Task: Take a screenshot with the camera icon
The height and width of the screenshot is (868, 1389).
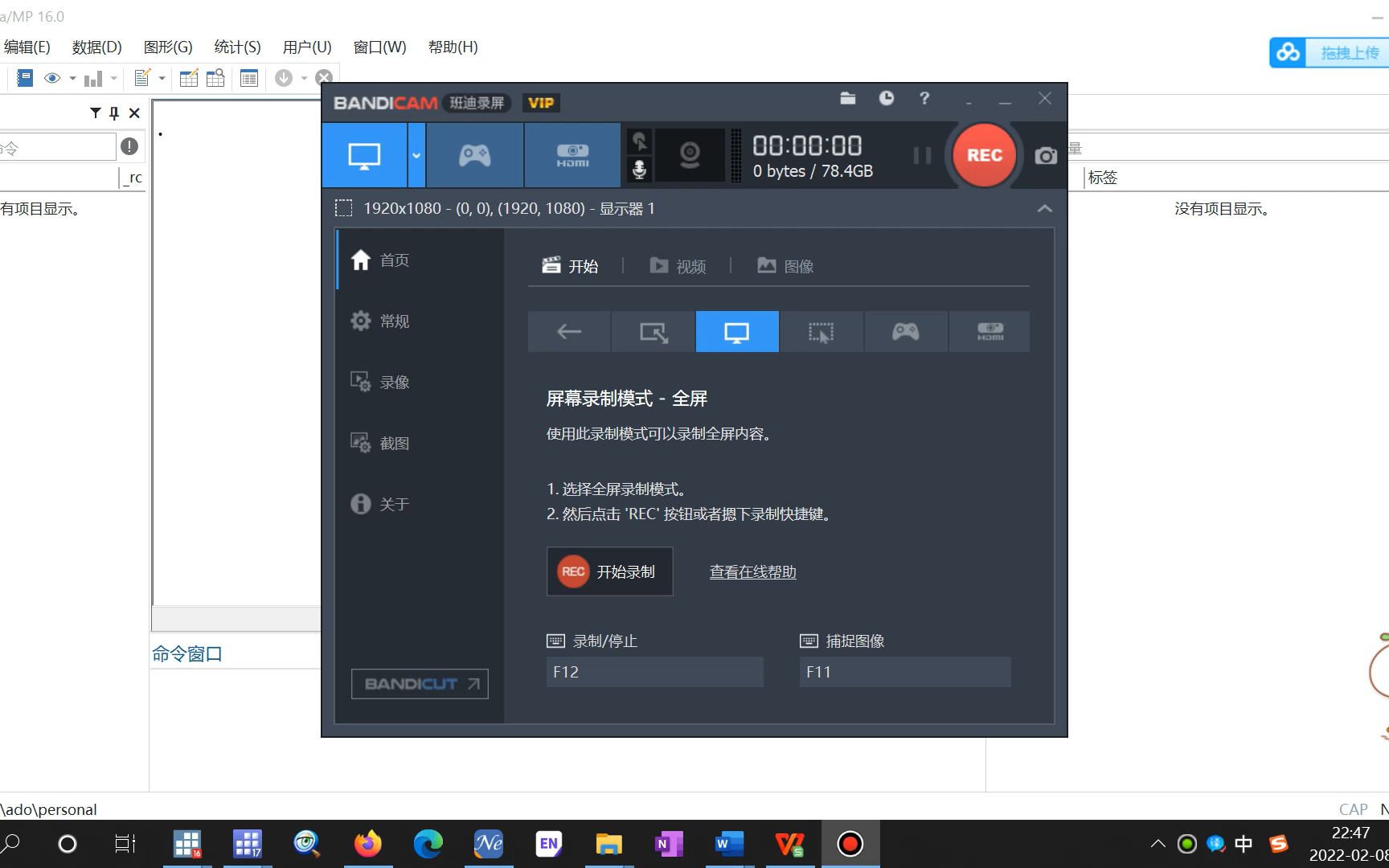Action: (x=1046, y=155)
